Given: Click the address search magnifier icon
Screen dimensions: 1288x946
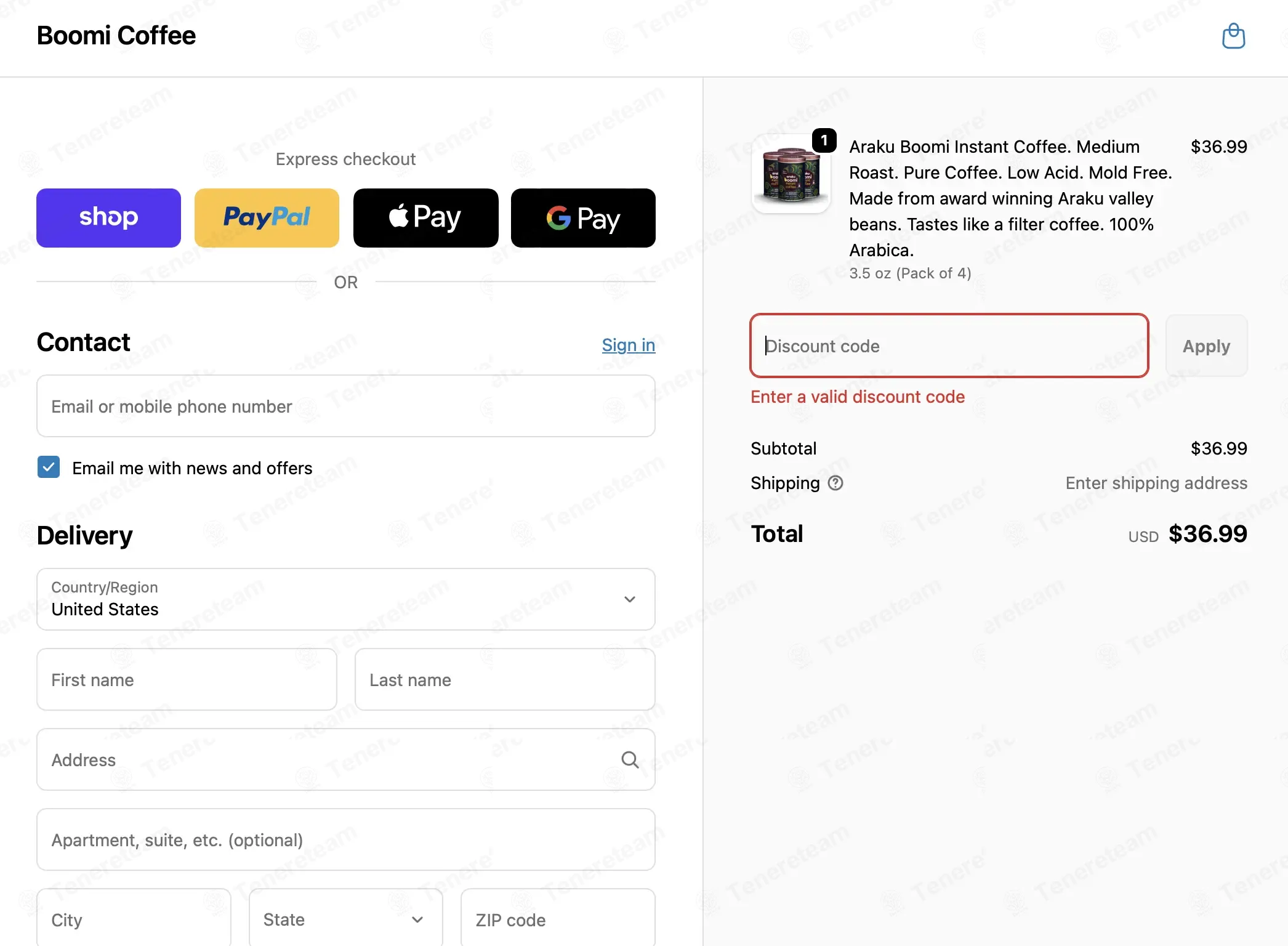Looking at the screenshot, I should (x=630, y=759).
